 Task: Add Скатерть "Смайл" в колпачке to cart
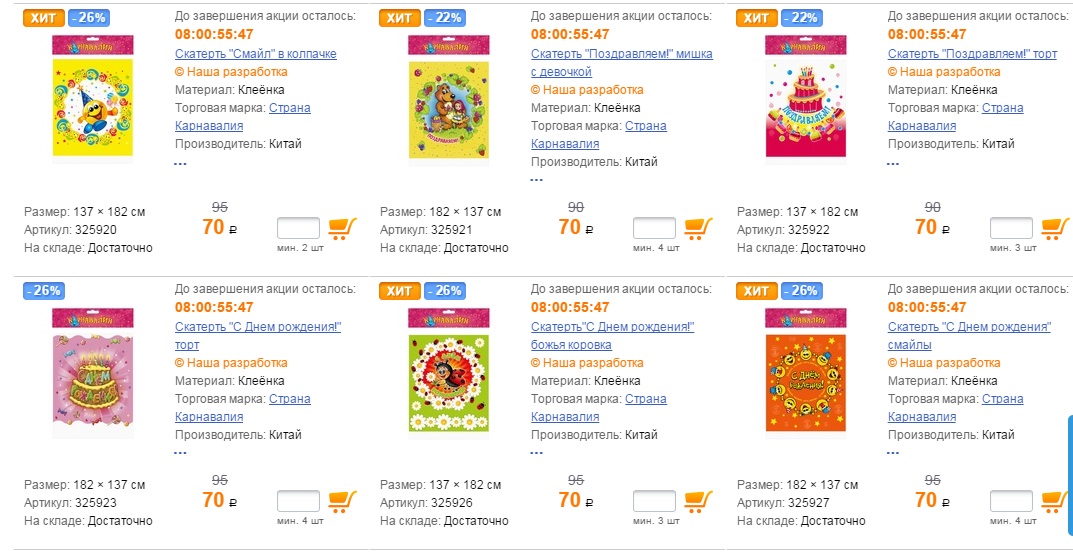click(343, 228)
